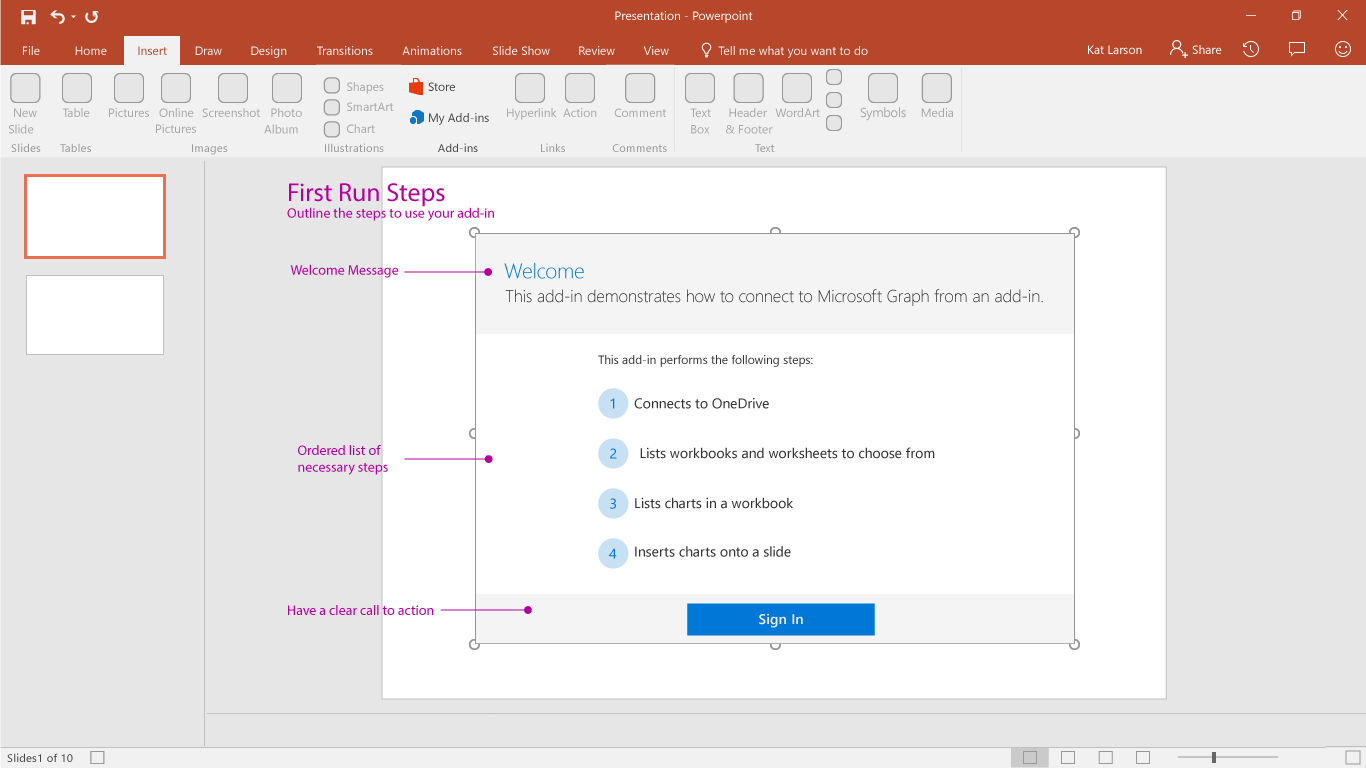The image size is (1366, 768).
Task: Click the Pictures button
Action: 128,97
